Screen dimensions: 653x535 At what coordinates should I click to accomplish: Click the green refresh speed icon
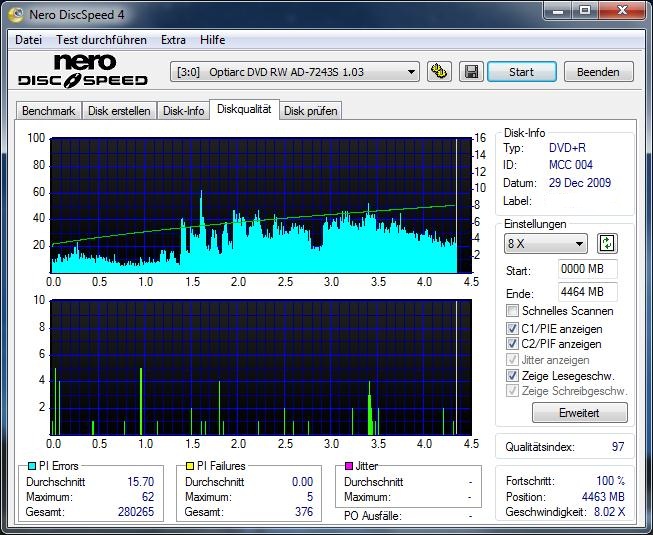[x=607, y=243]
